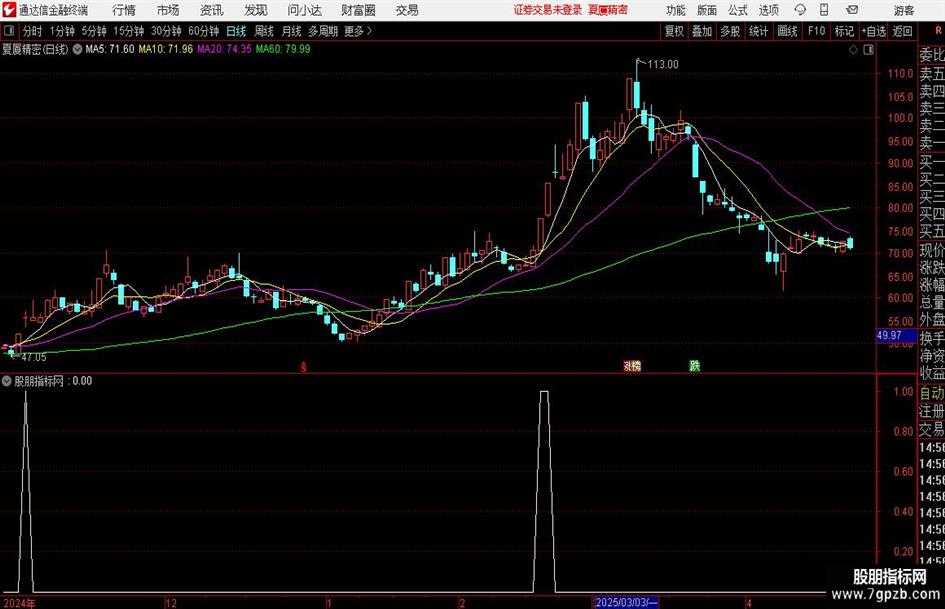The height and width of the screenshot is (609, 945).
Task: Switch to the 30分钟 period tab
Action: click(166, 31)
